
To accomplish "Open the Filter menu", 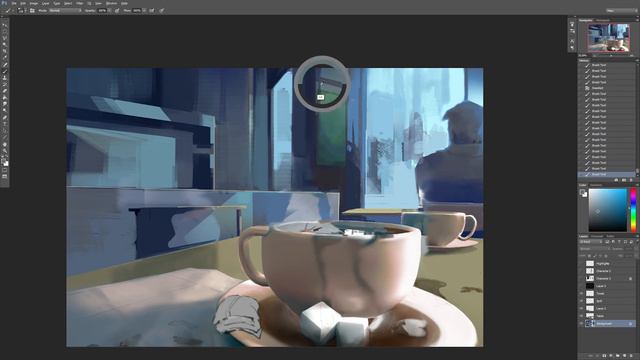I will click(80, 3).
